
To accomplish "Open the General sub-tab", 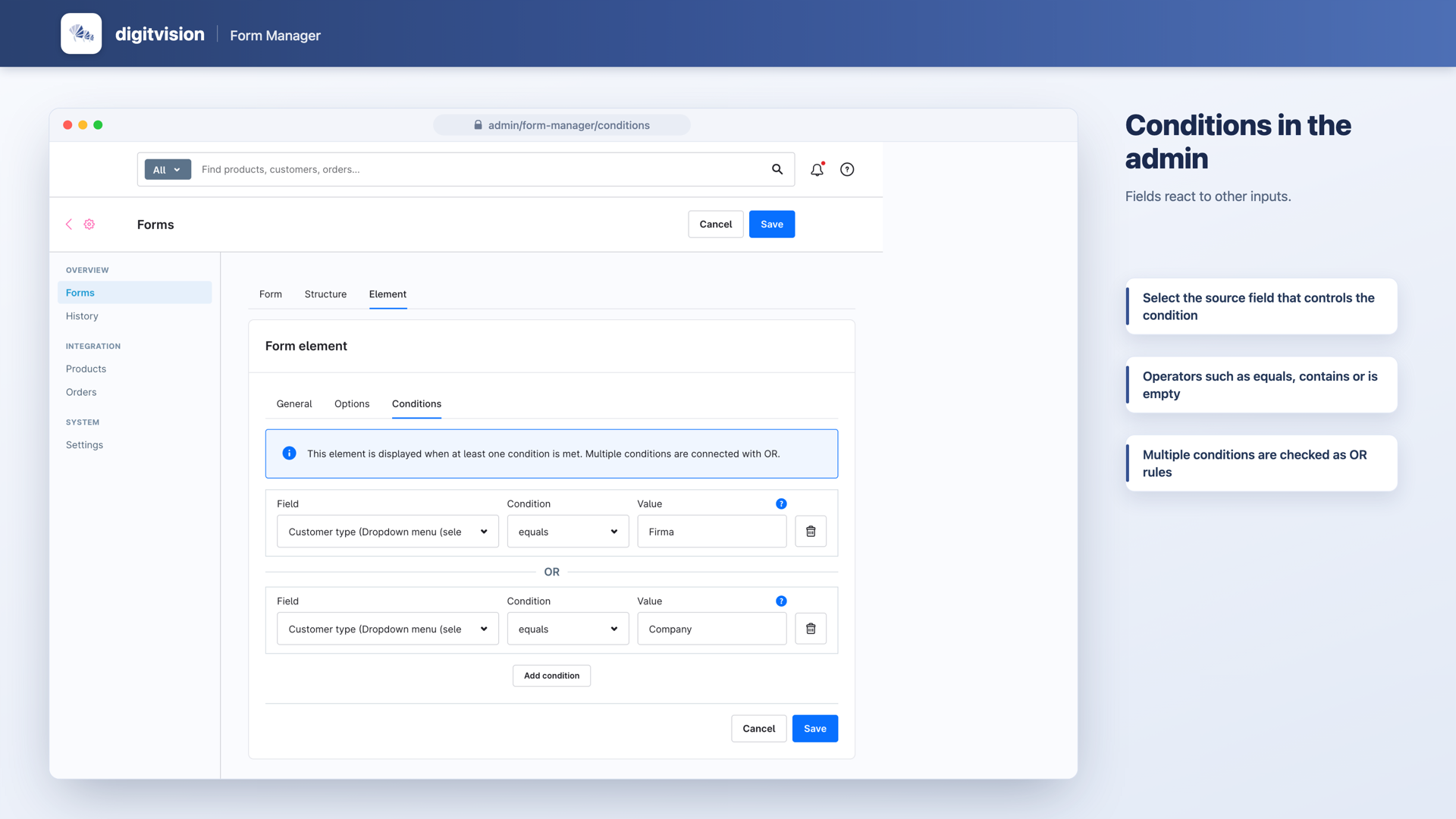I will point(294,403).
